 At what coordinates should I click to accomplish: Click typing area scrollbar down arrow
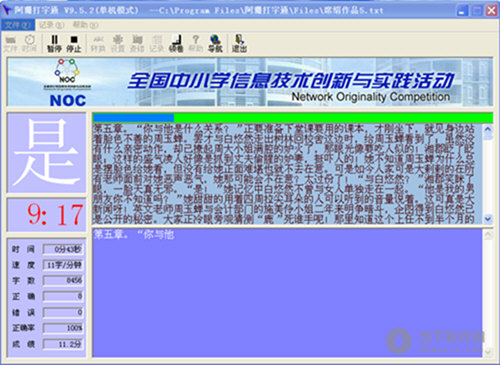click(x=488, y=351)
